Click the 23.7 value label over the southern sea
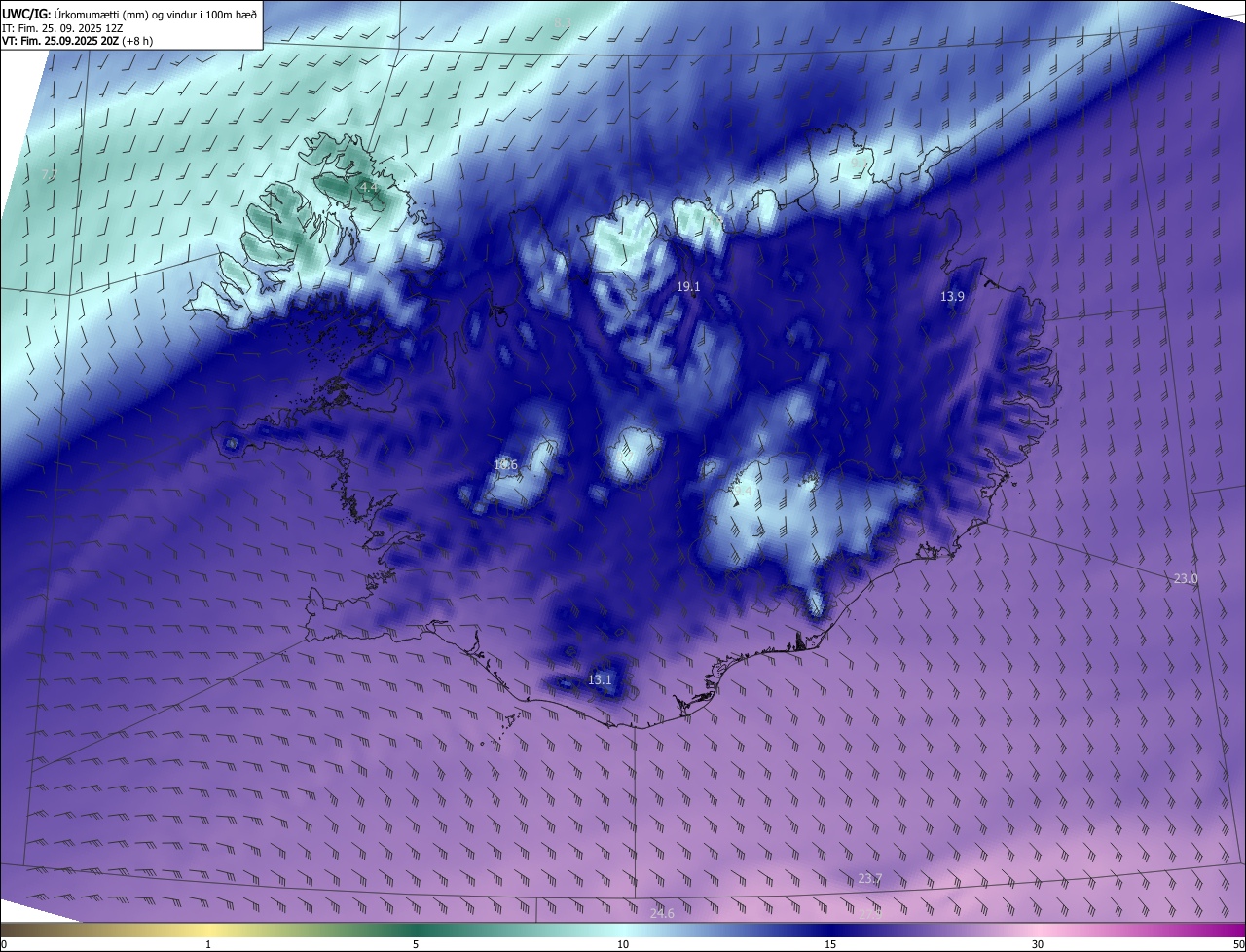 point(869,878)
